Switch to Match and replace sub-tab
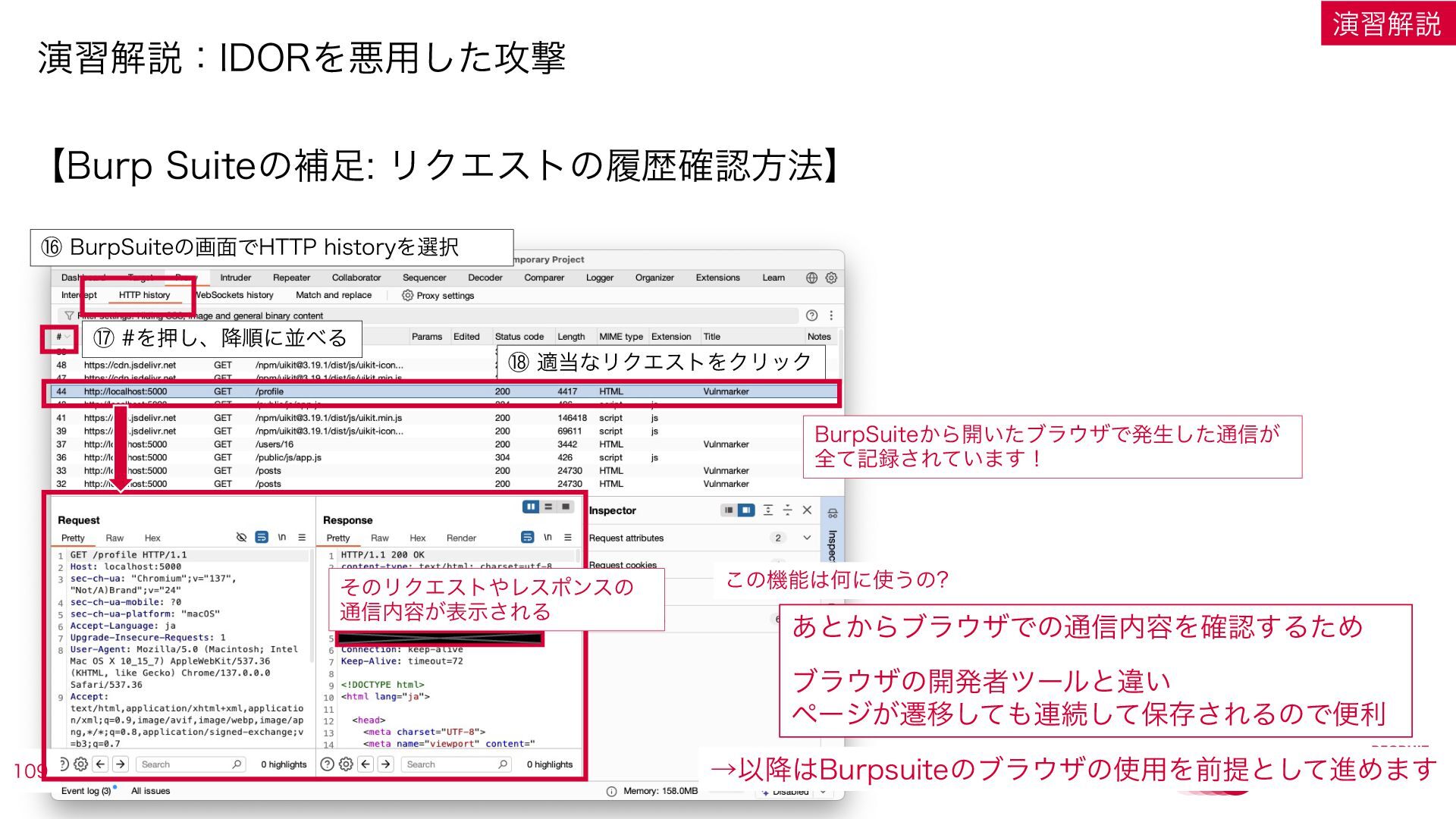Viewport: 1456px width, 819px height. coord(334,295)
